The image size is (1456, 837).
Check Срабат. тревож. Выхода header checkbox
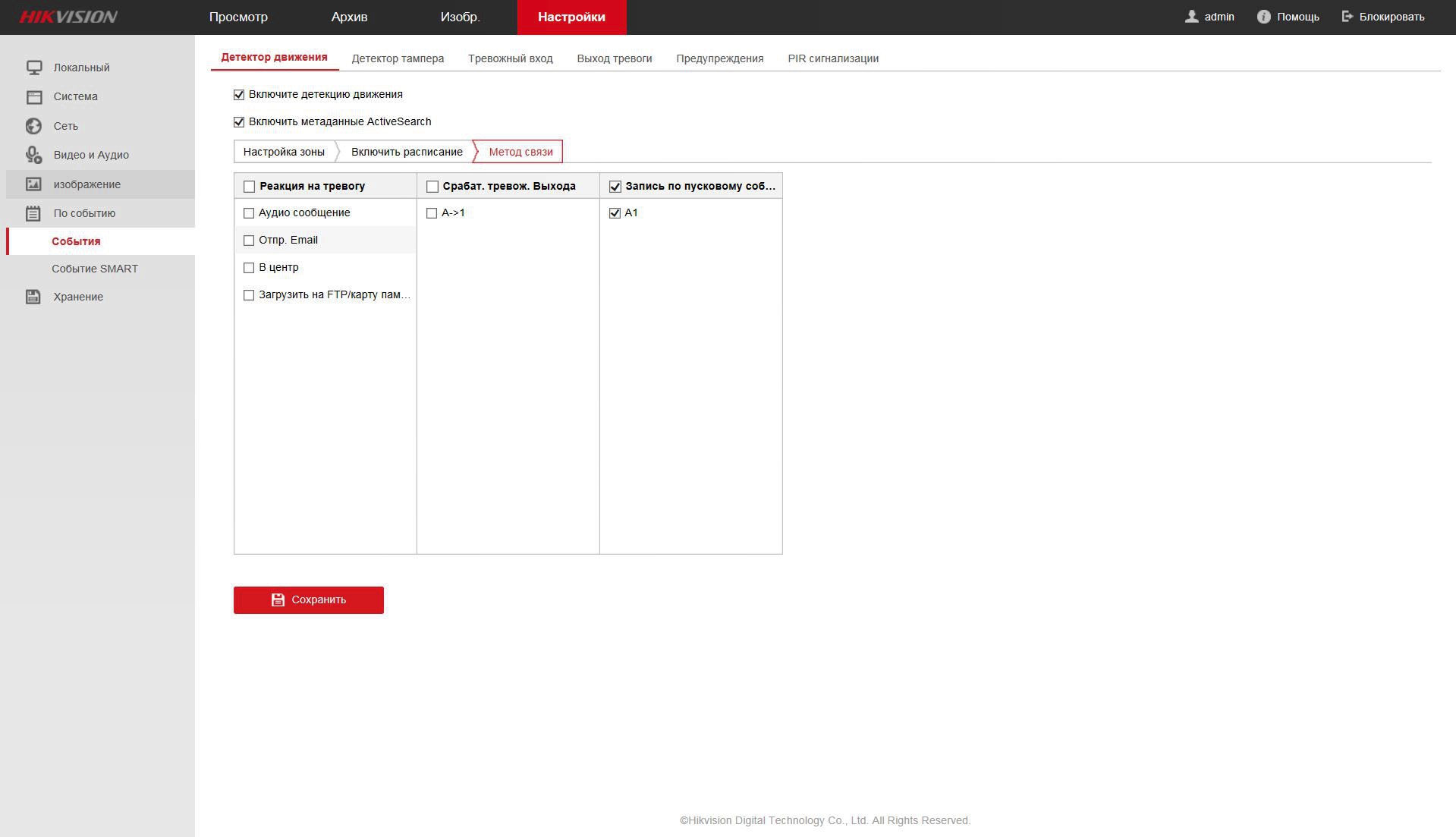(x=432, y=187)
